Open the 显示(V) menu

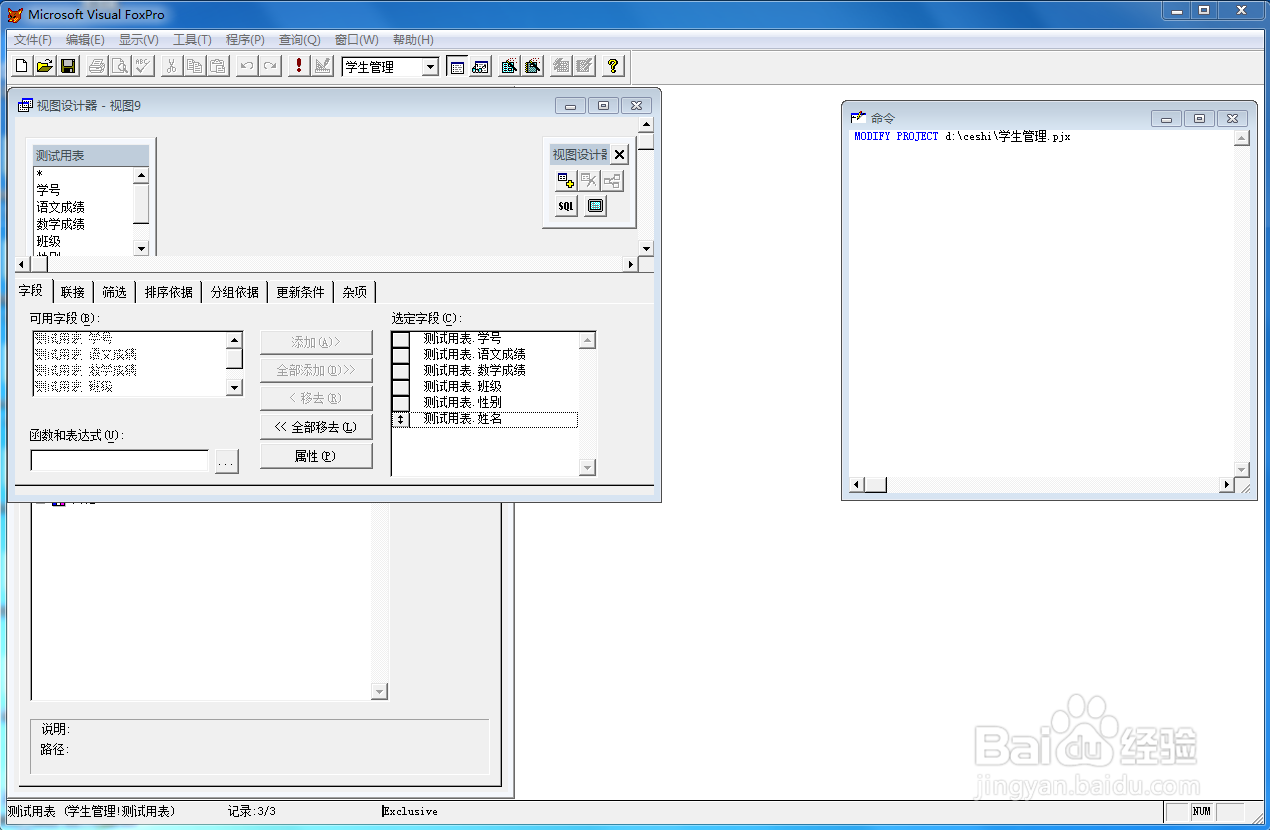(139, 40)
